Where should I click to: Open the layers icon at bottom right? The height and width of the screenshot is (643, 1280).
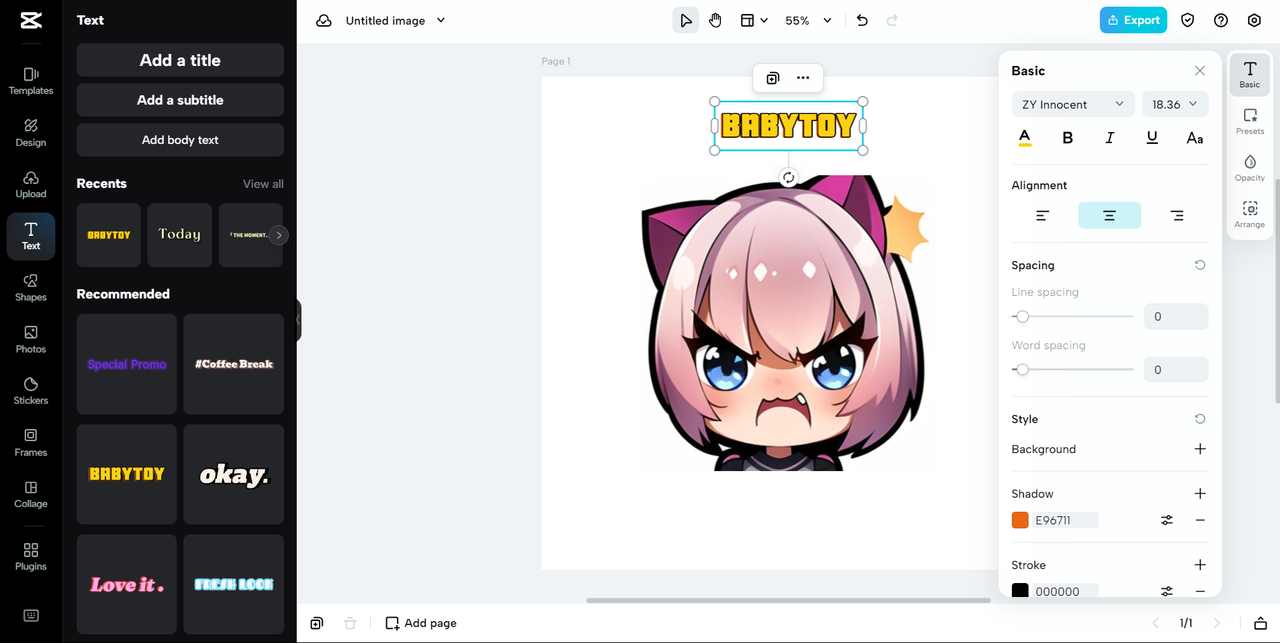point(1260,623)
